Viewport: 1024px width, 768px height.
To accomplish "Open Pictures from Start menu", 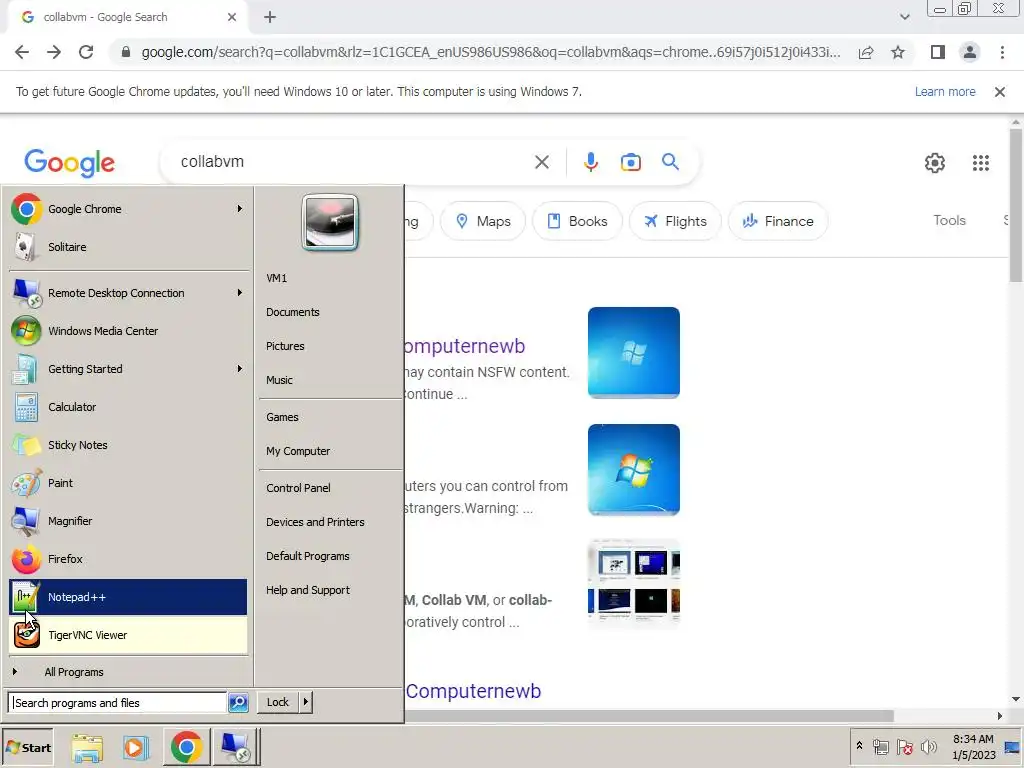I will pos(285,346).
